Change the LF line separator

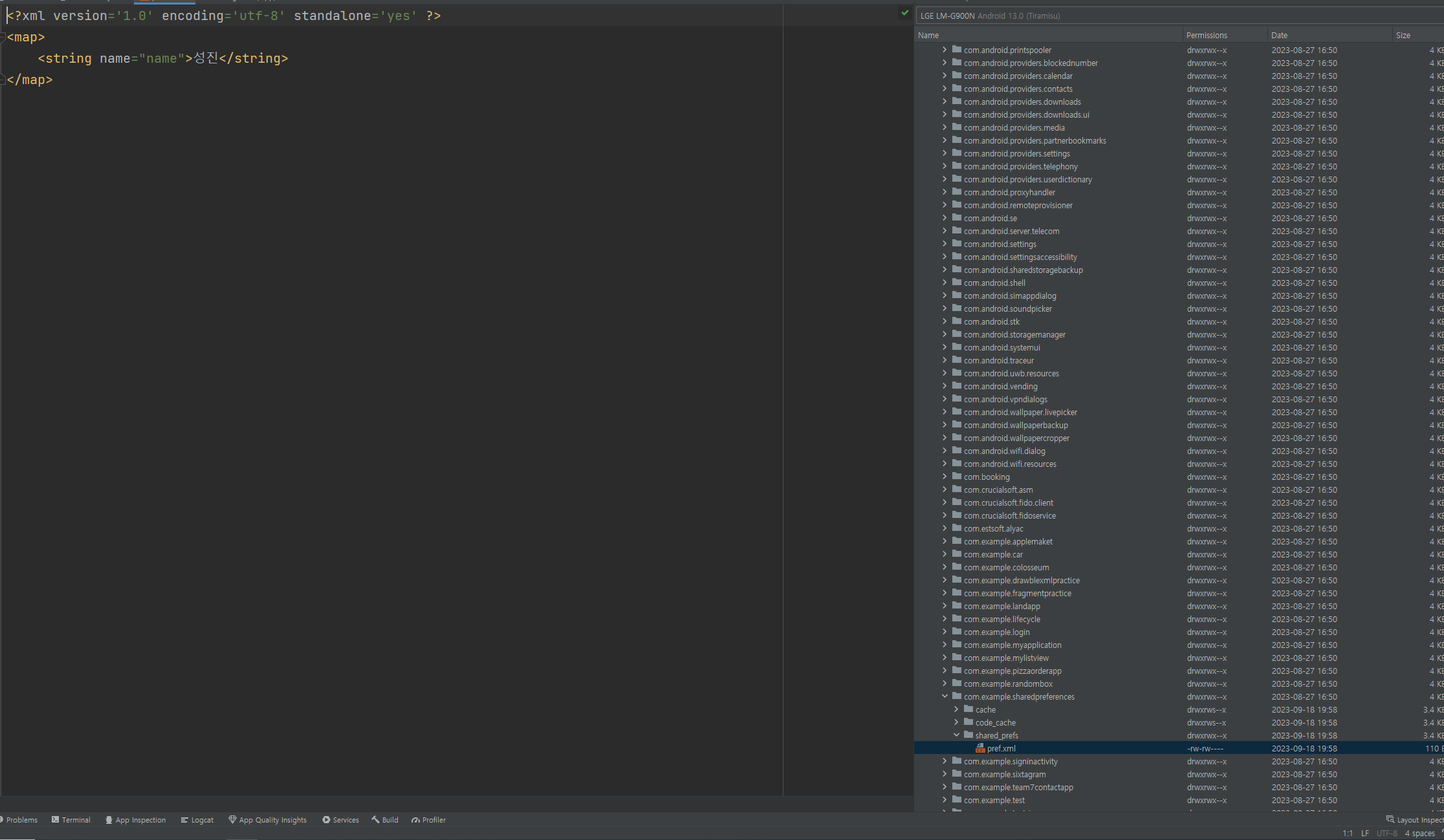[x=1365, y=834]
